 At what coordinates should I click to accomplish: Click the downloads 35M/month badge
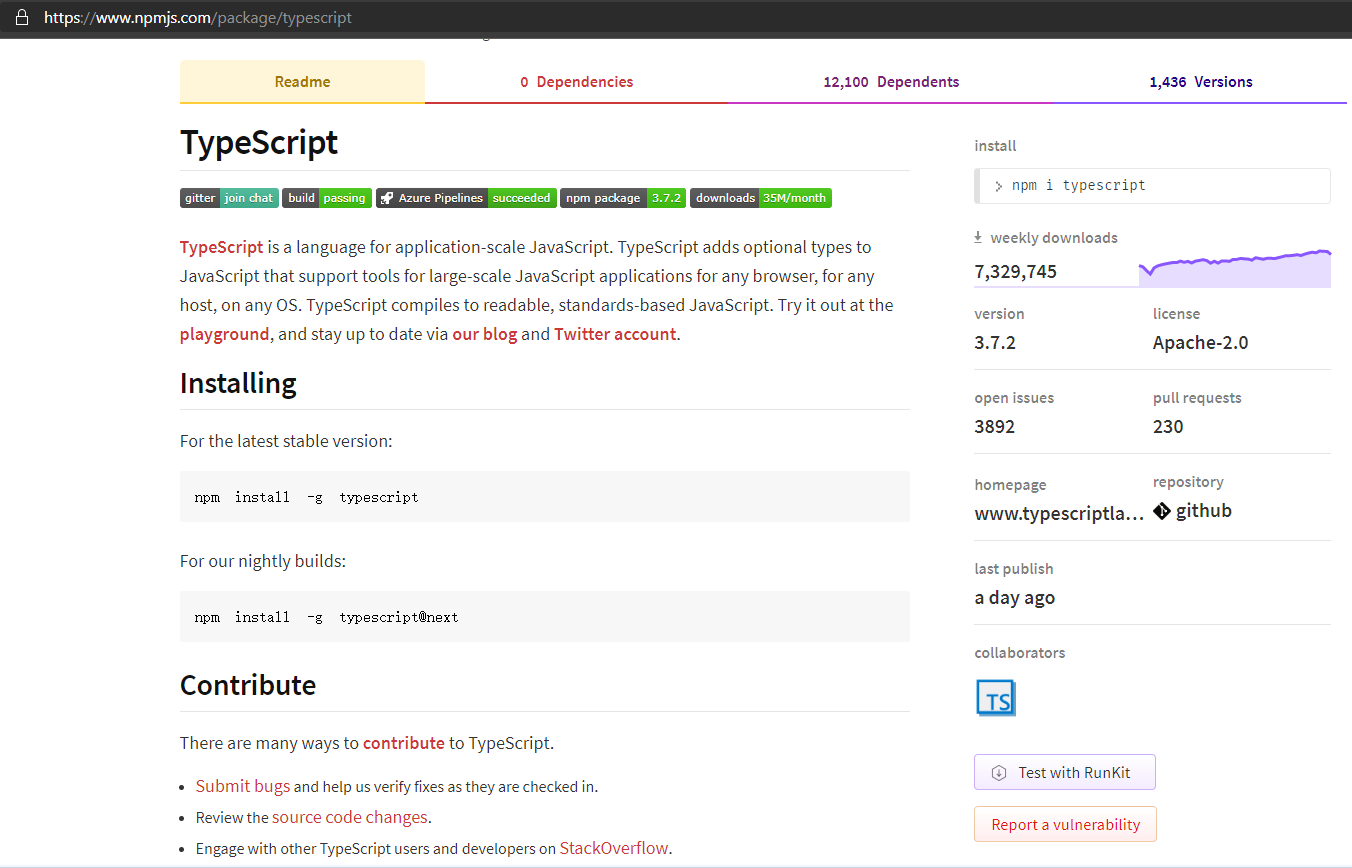tap(760, 198)
